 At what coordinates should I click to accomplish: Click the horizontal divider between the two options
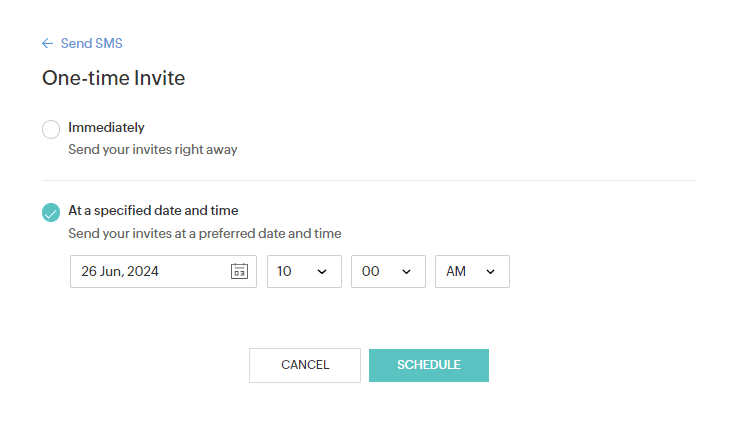click(x=368, y=181)
